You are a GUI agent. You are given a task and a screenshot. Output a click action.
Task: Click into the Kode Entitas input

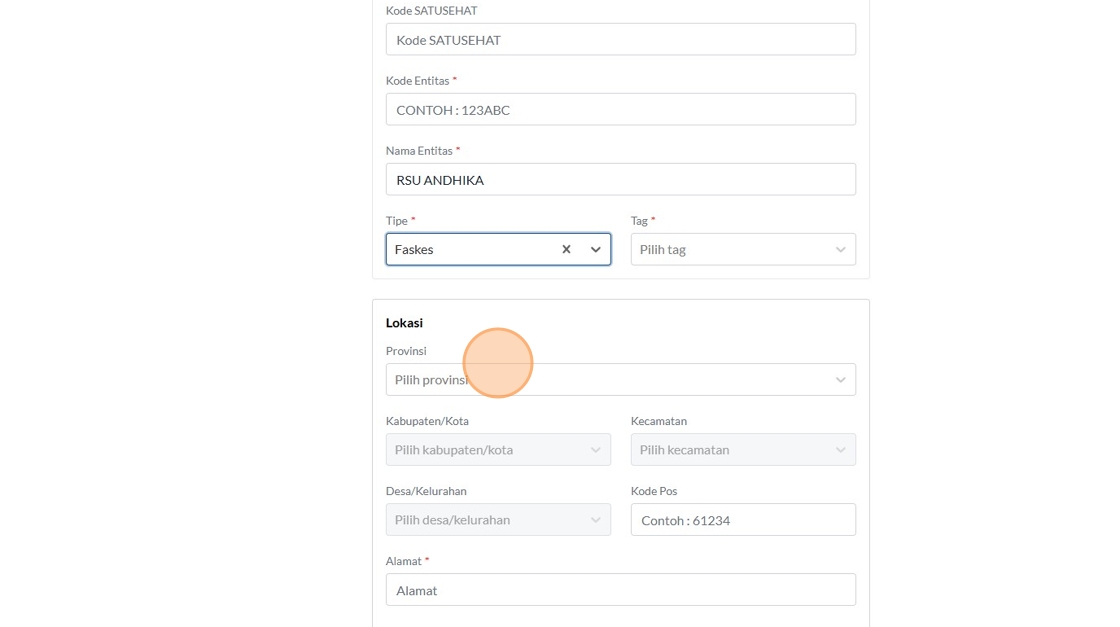tap(620, 110)
